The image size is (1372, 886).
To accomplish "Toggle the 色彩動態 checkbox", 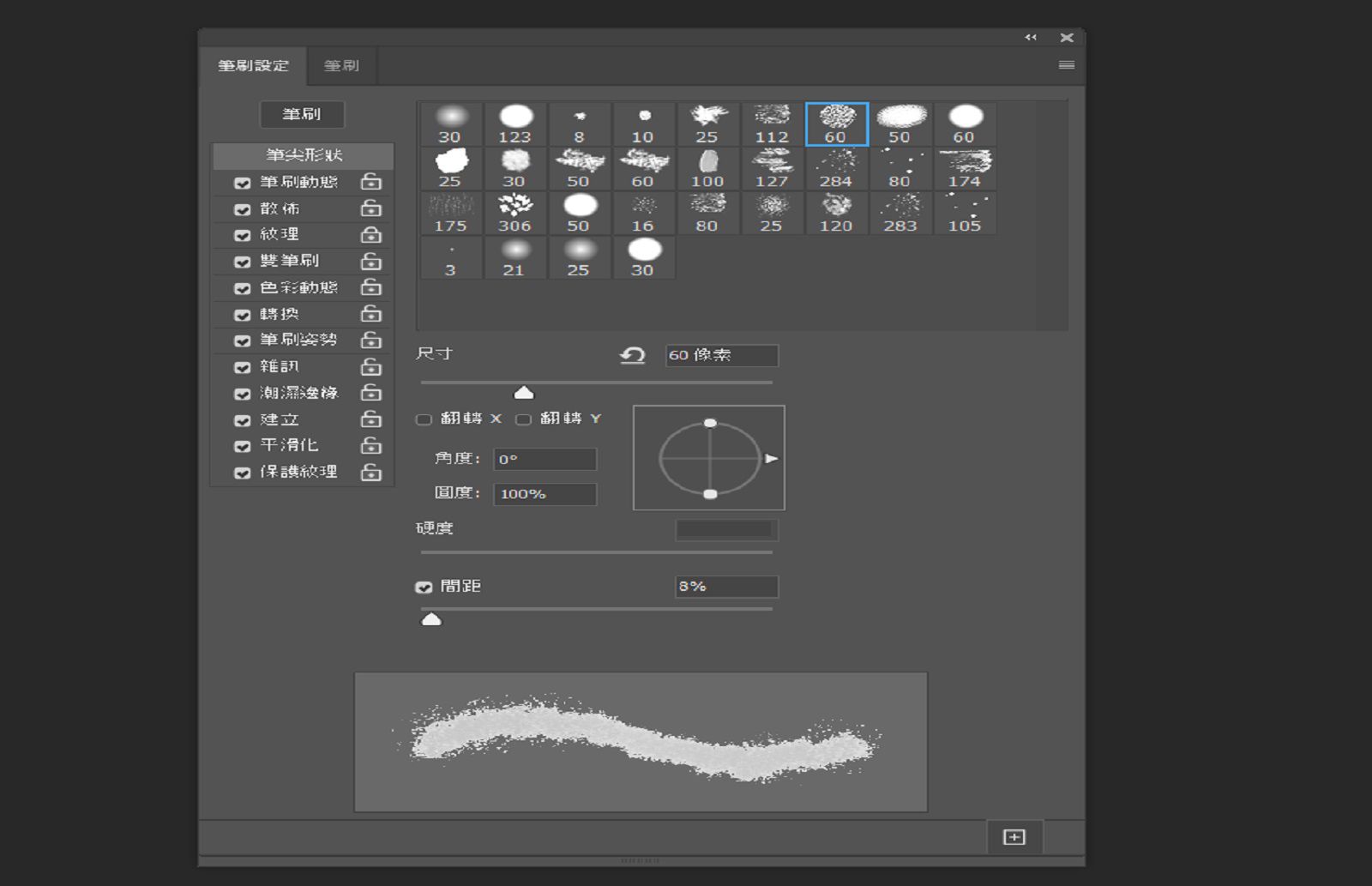I will (x=243, y=288).
